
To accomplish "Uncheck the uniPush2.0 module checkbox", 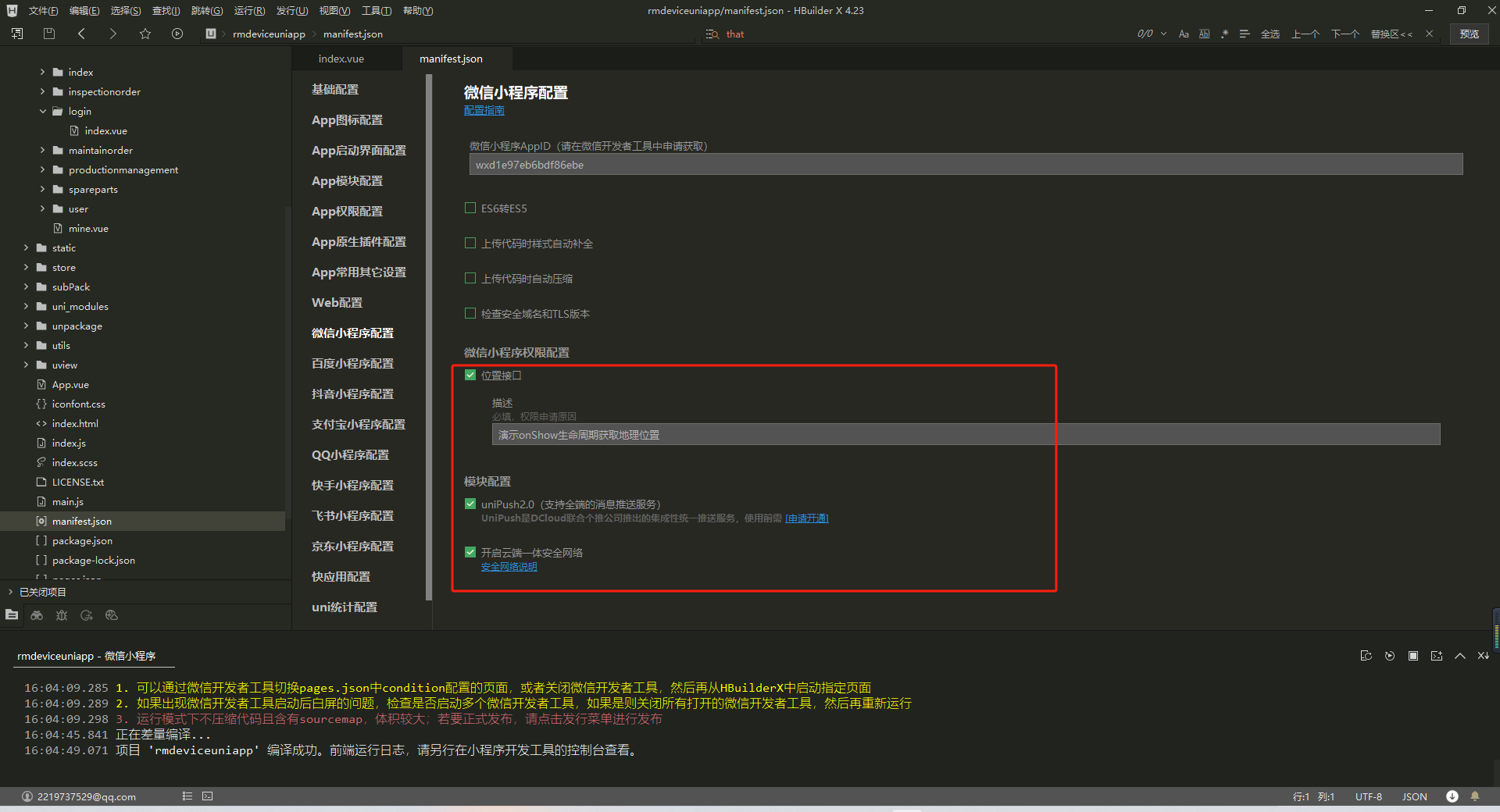I will tap(470, 504).
